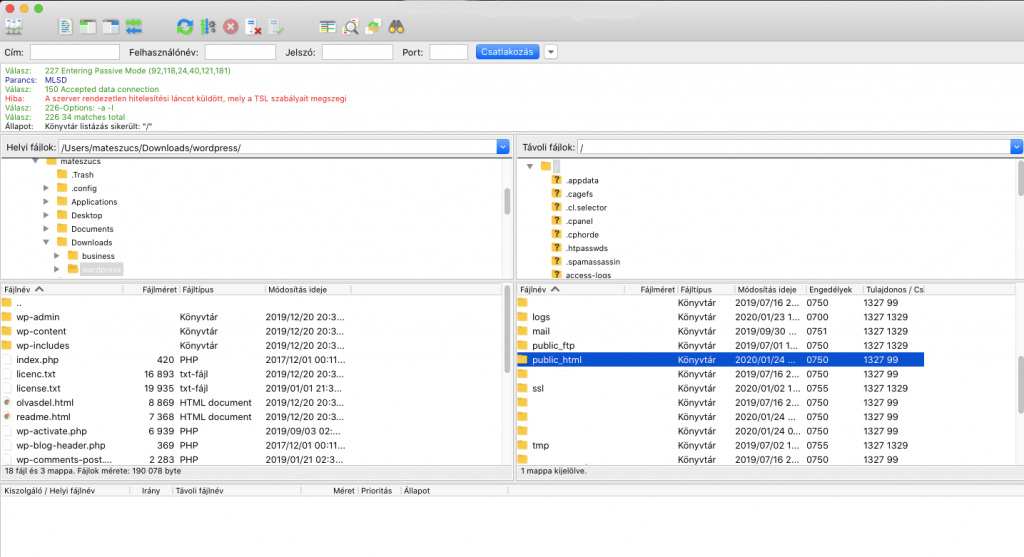This screenshot has height=557, width=1024.
Task: Collapse the remote root folder node
Action: click(530, 167)
